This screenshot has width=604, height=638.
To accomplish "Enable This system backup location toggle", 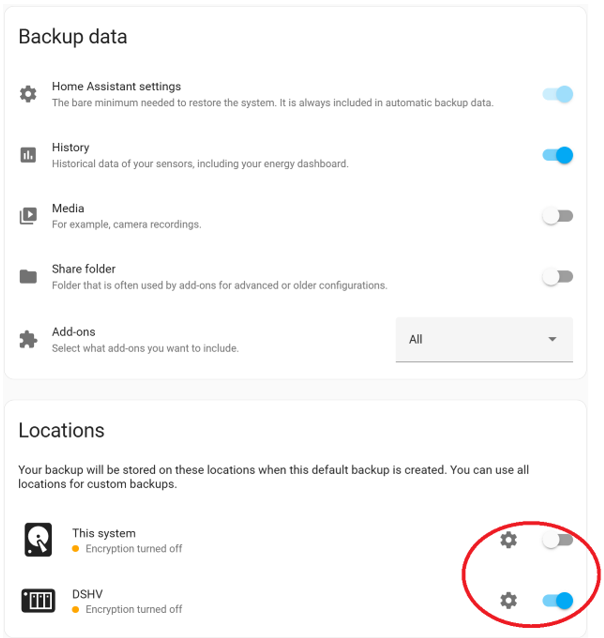I will click(x=558, y=540).
